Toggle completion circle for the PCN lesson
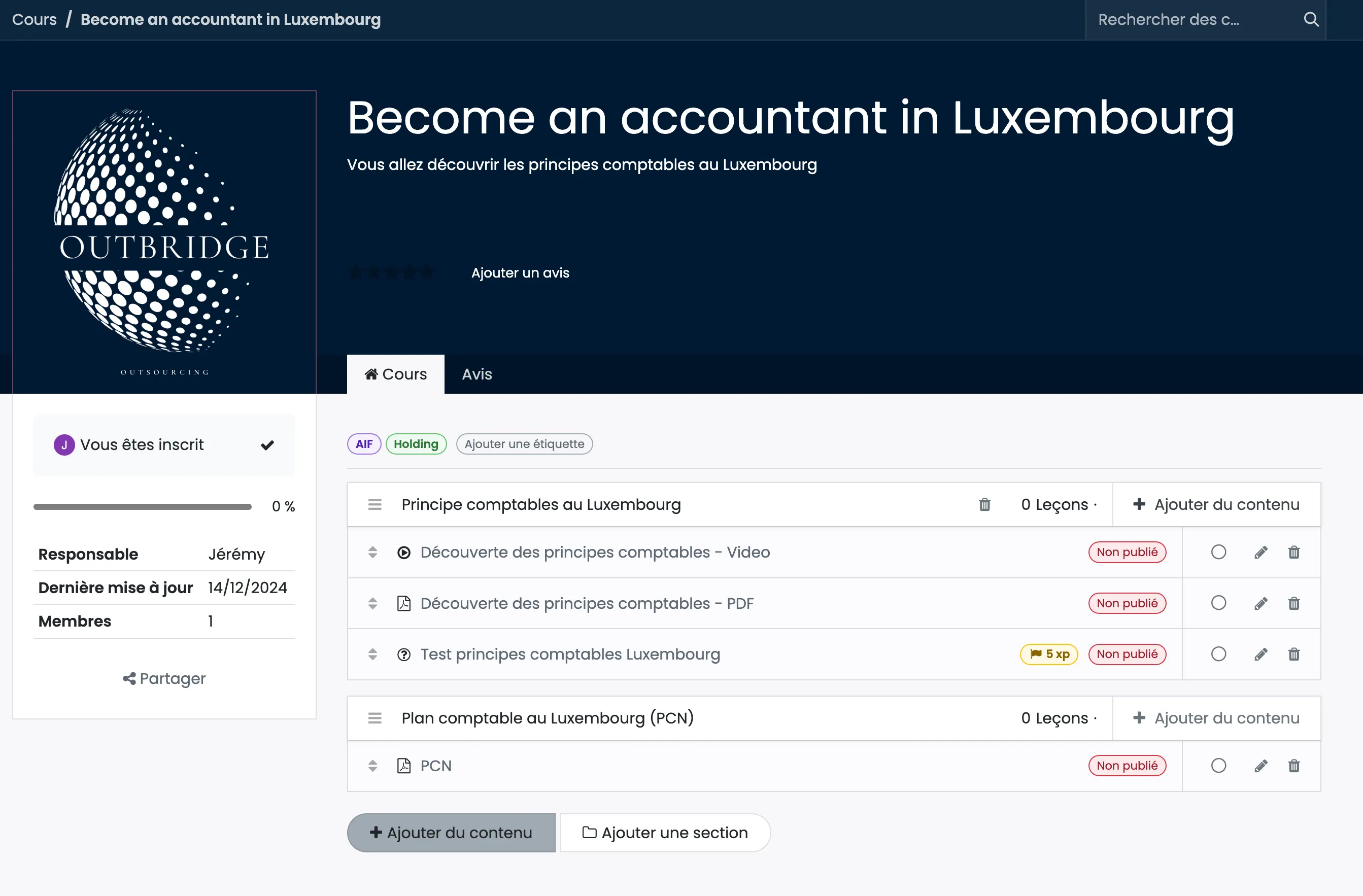The image size is (1363, 896). (1218, 766)
